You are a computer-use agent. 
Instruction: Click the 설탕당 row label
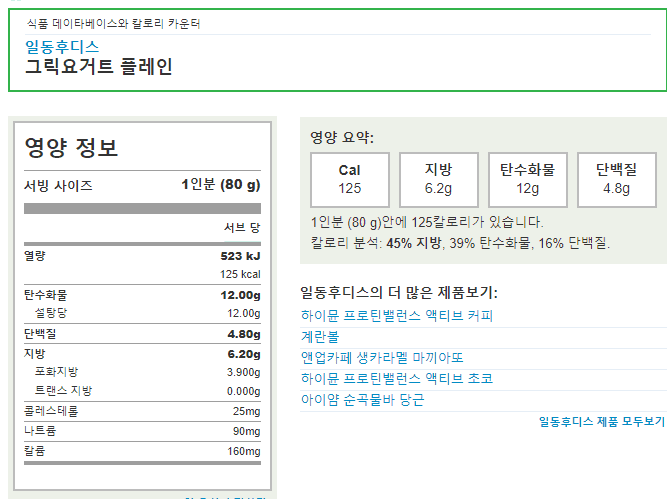51,313
